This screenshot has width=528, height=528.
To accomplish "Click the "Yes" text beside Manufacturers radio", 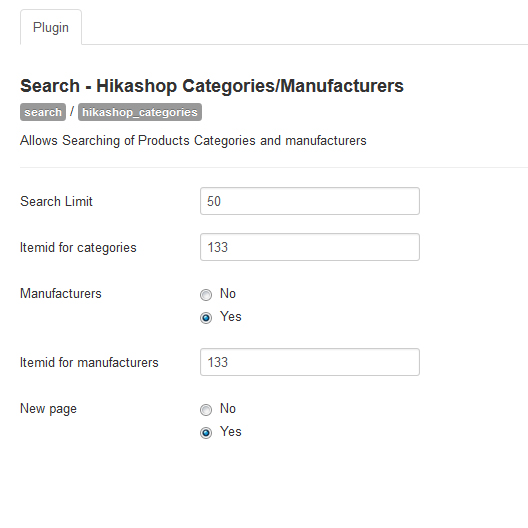I will coord(231,317).
